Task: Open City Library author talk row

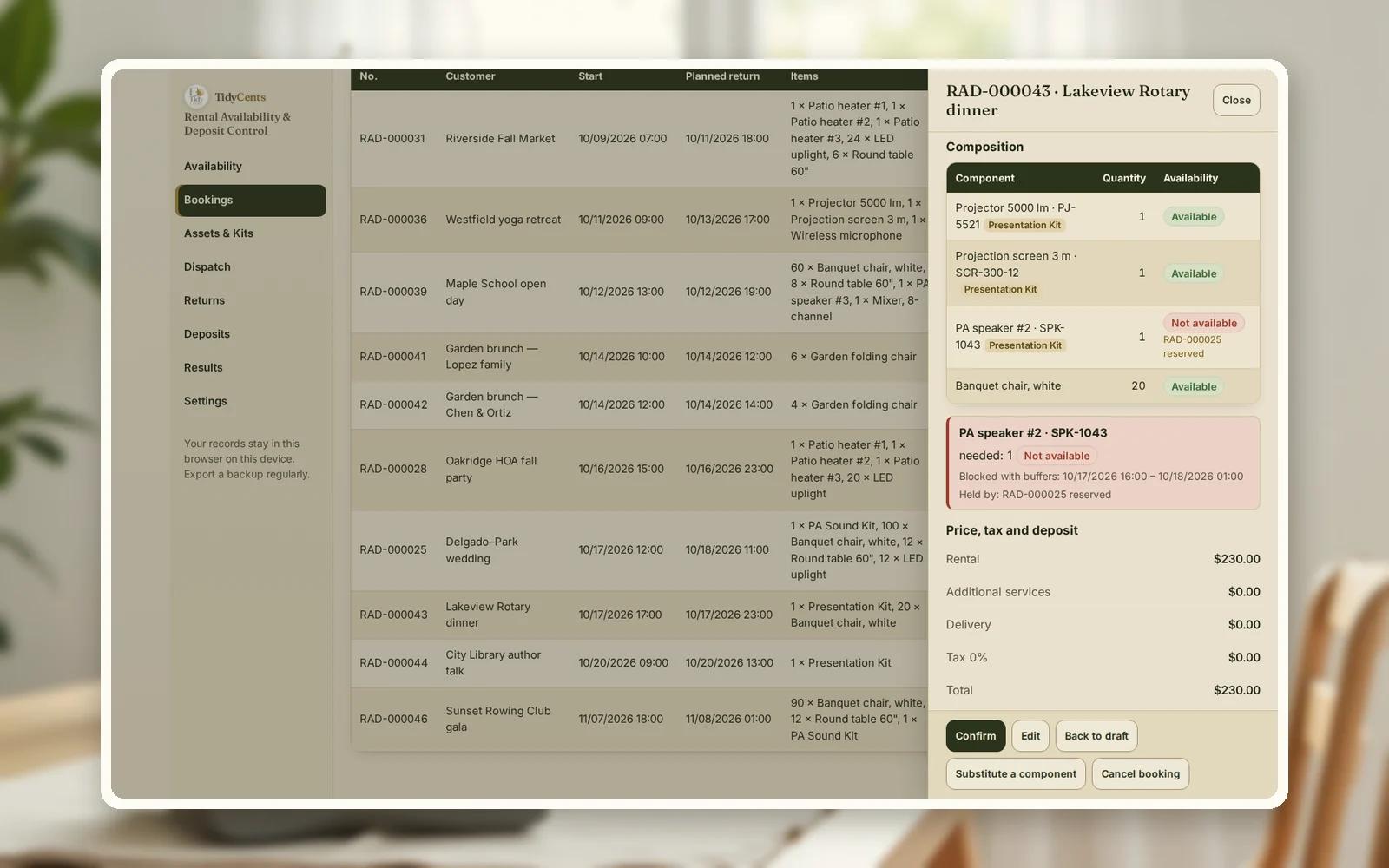Action: [639, 663]
